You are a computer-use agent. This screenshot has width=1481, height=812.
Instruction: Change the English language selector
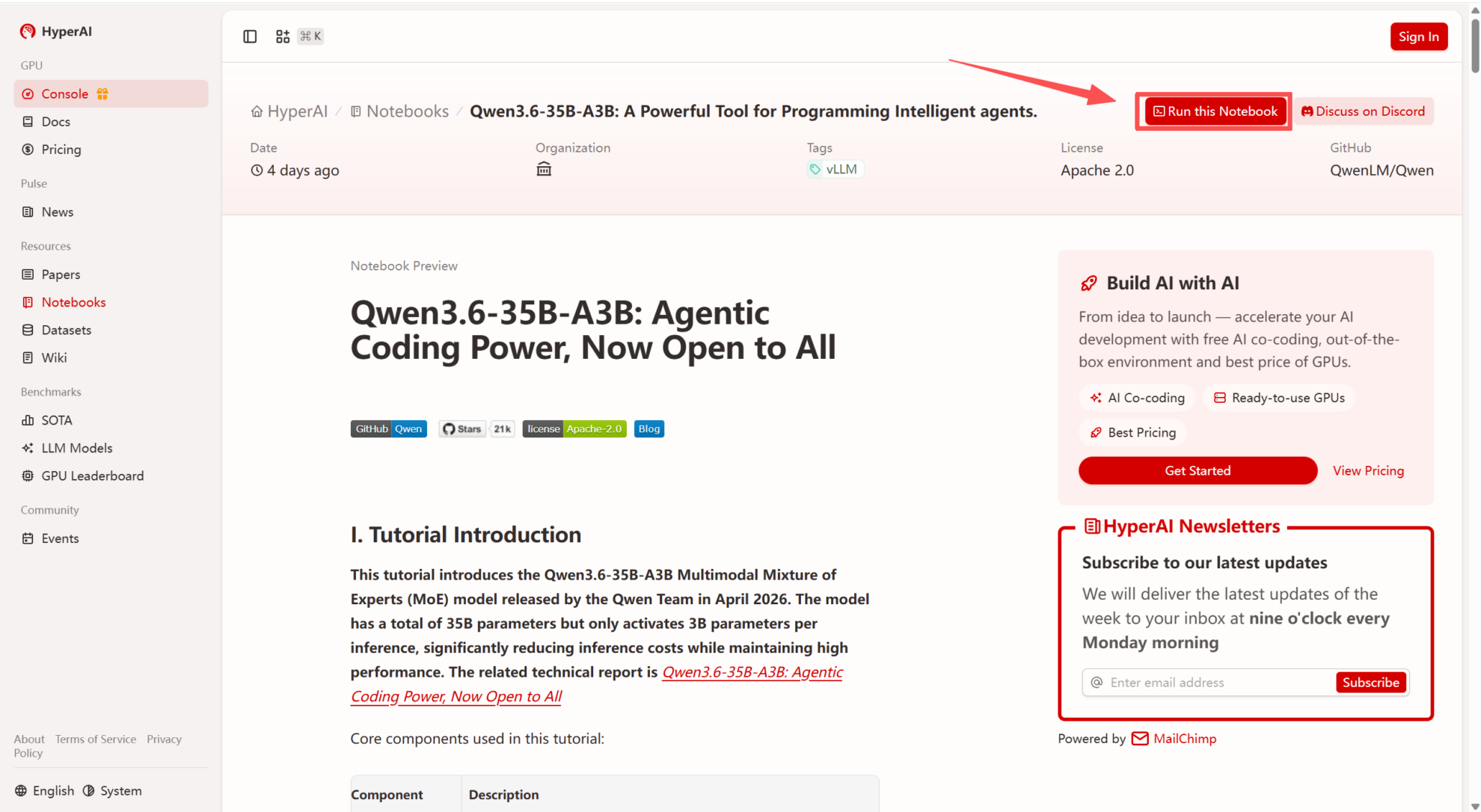tap(45, 790)
